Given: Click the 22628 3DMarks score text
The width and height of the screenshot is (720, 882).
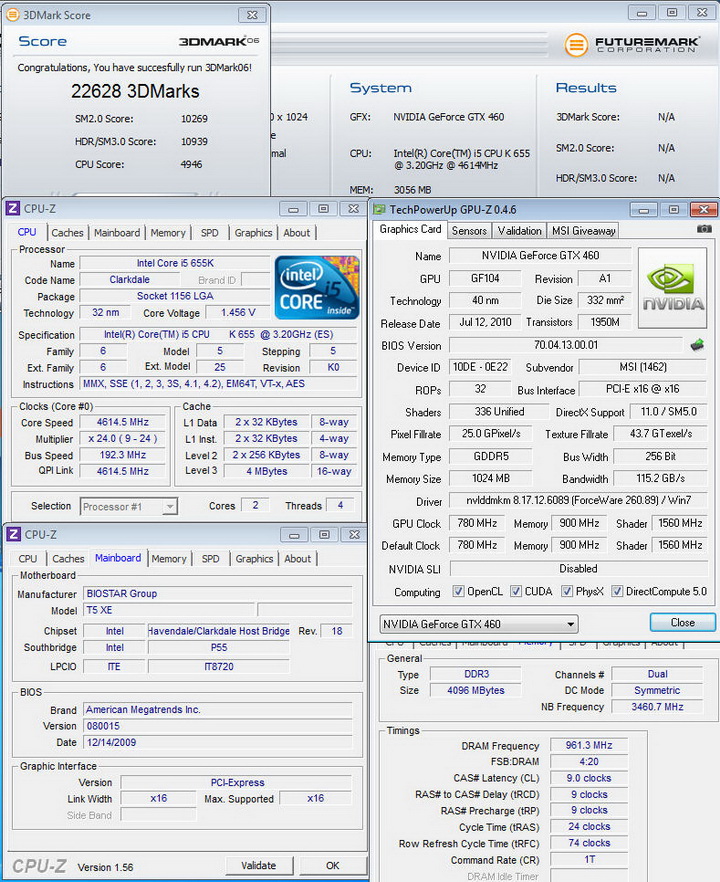Looking at the screenshot, I should pyautogui.click(x=135, y=91).
